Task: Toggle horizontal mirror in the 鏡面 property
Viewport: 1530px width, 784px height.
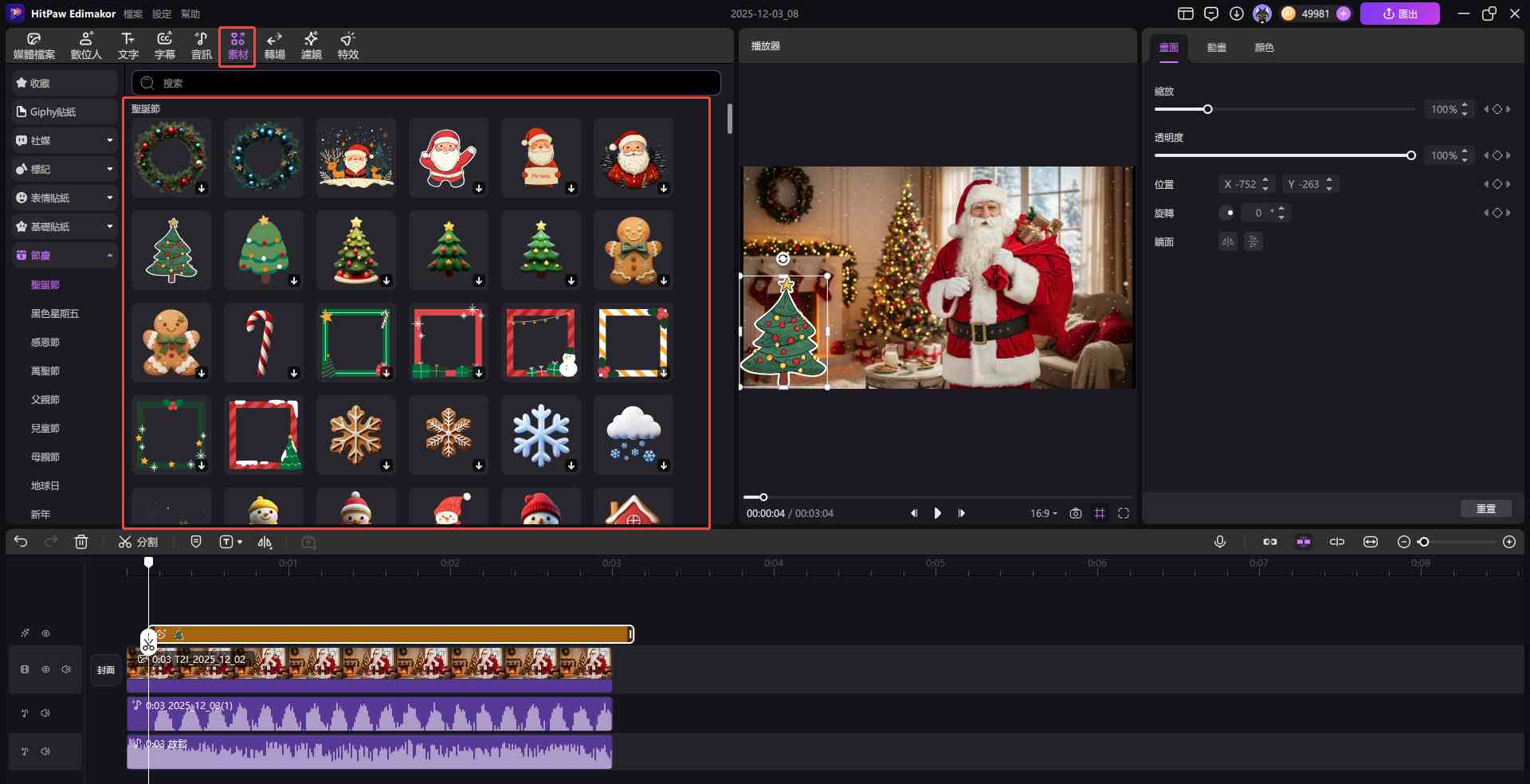Action: coord(1226,241)
